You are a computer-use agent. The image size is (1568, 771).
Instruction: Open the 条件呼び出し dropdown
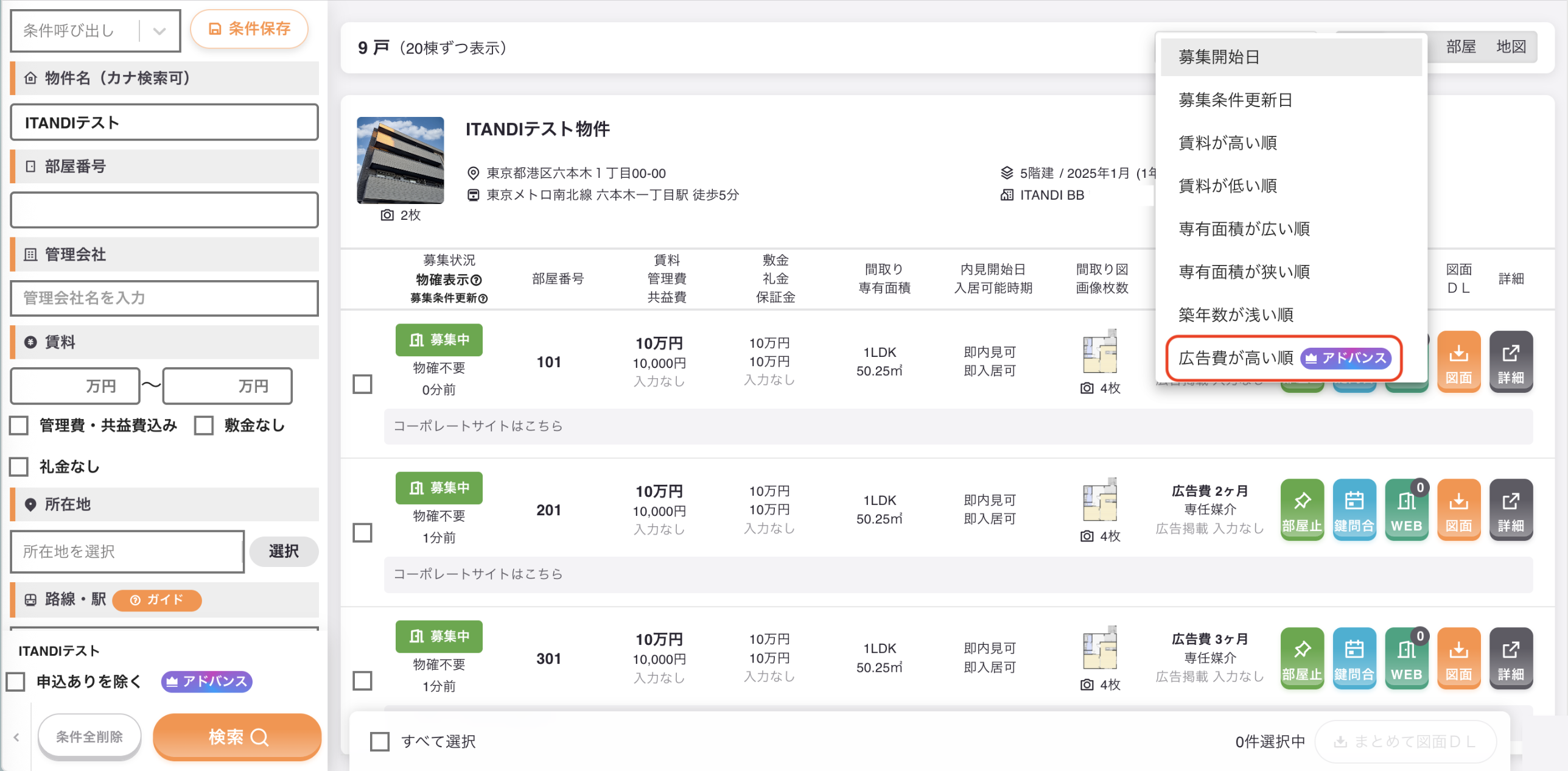click(96, 30)
